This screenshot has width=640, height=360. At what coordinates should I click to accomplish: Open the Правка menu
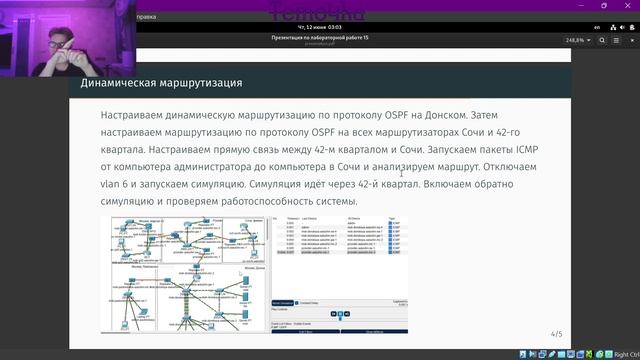[146, 17]
